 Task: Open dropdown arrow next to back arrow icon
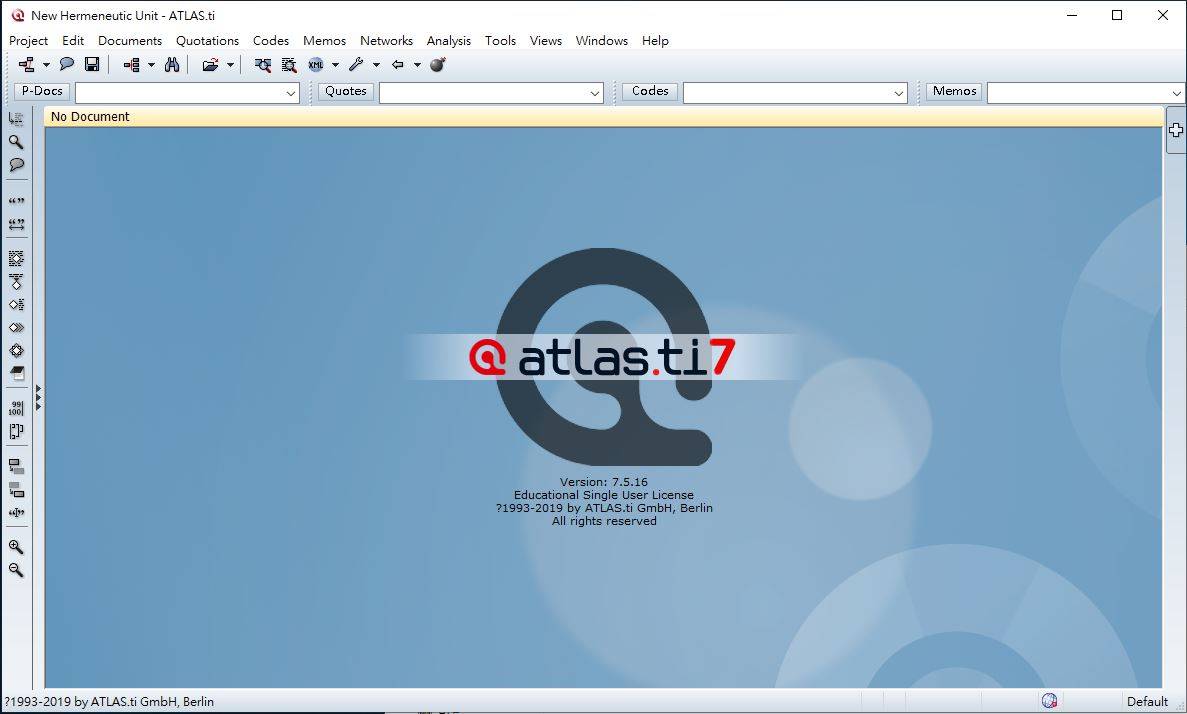pyautogui.click(x=417, y=65)
